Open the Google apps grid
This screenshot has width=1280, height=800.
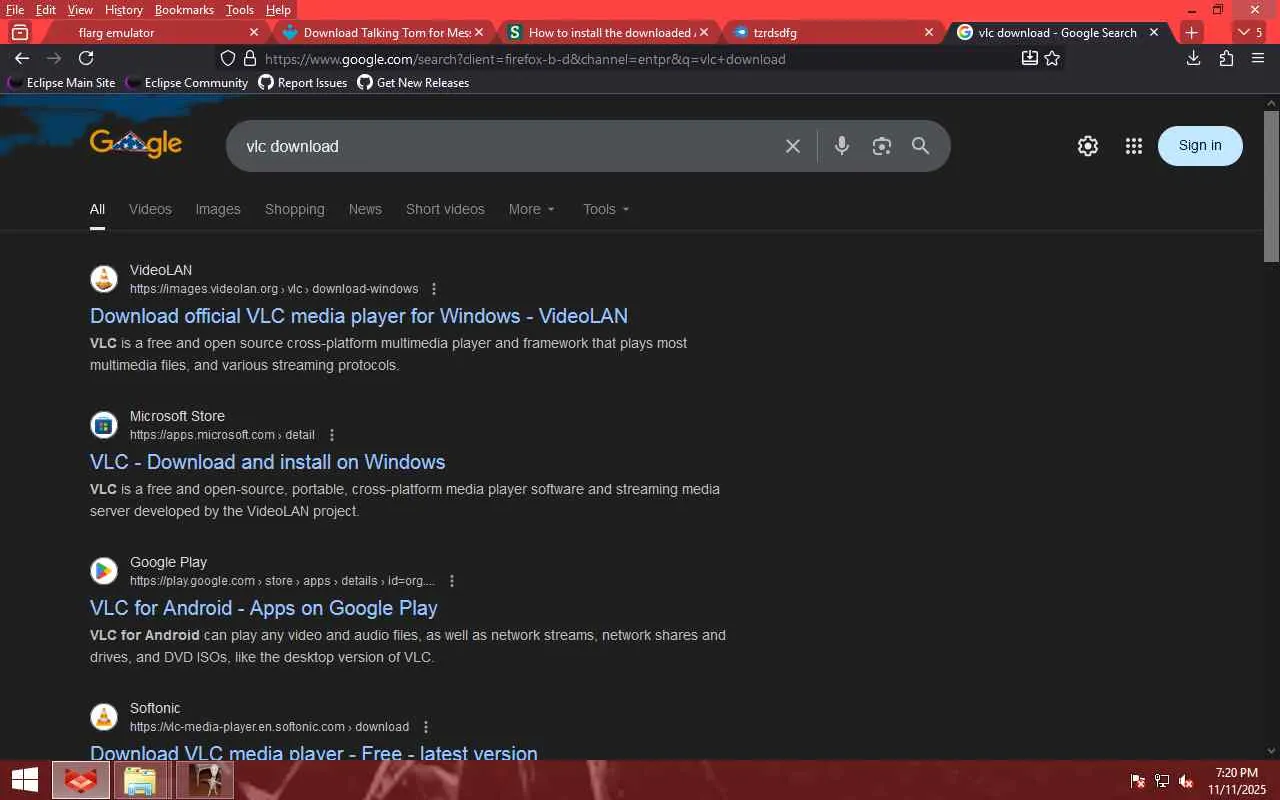[1133, 146]
